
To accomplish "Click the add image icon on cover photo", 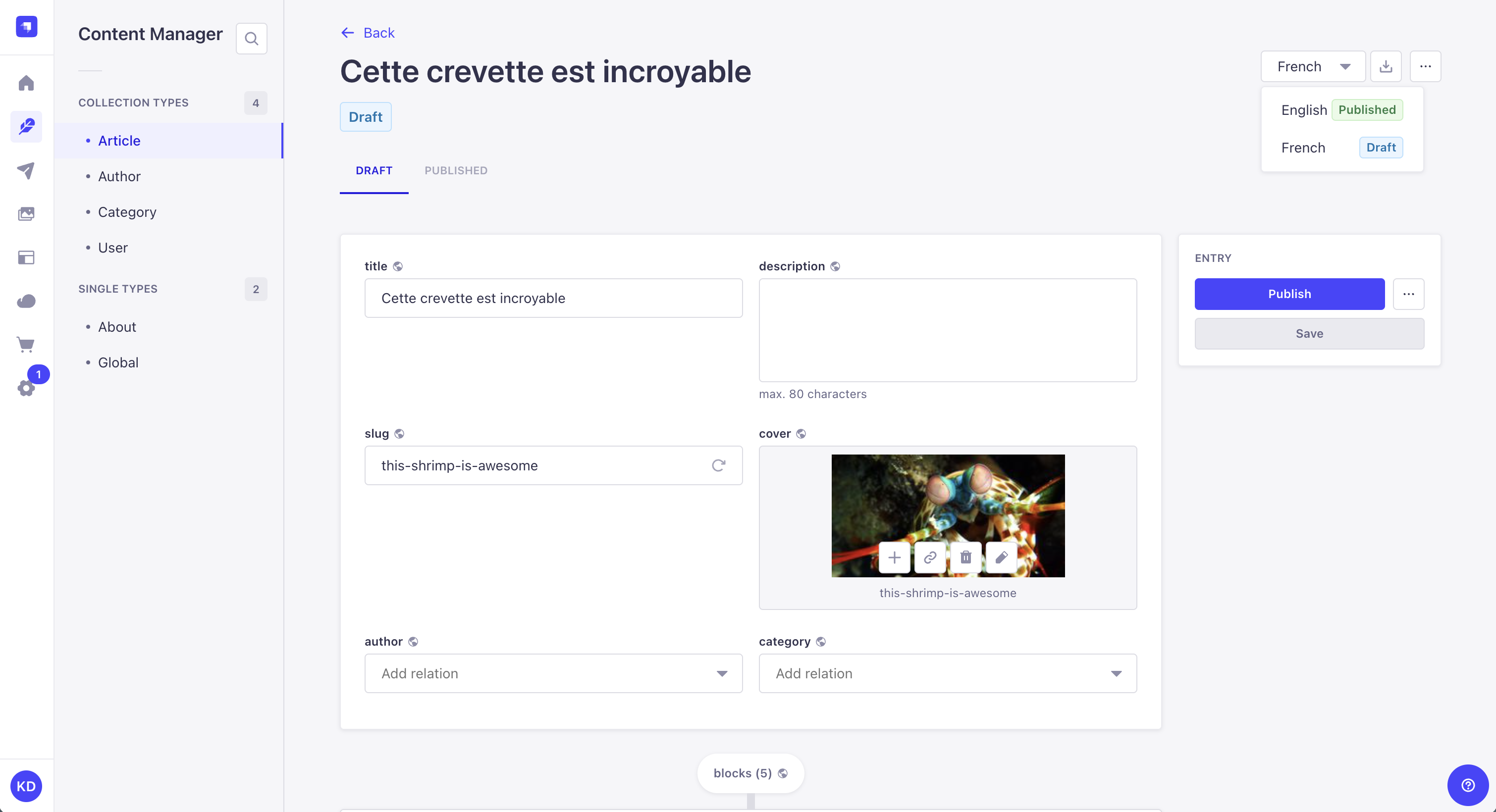I will pos(893,557).
